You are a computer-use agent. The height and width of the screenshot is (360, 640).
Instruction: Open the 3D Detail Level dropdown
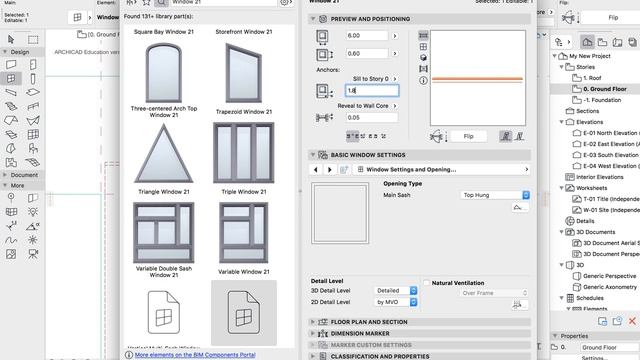pyautogui.click(x=396, y=290)
